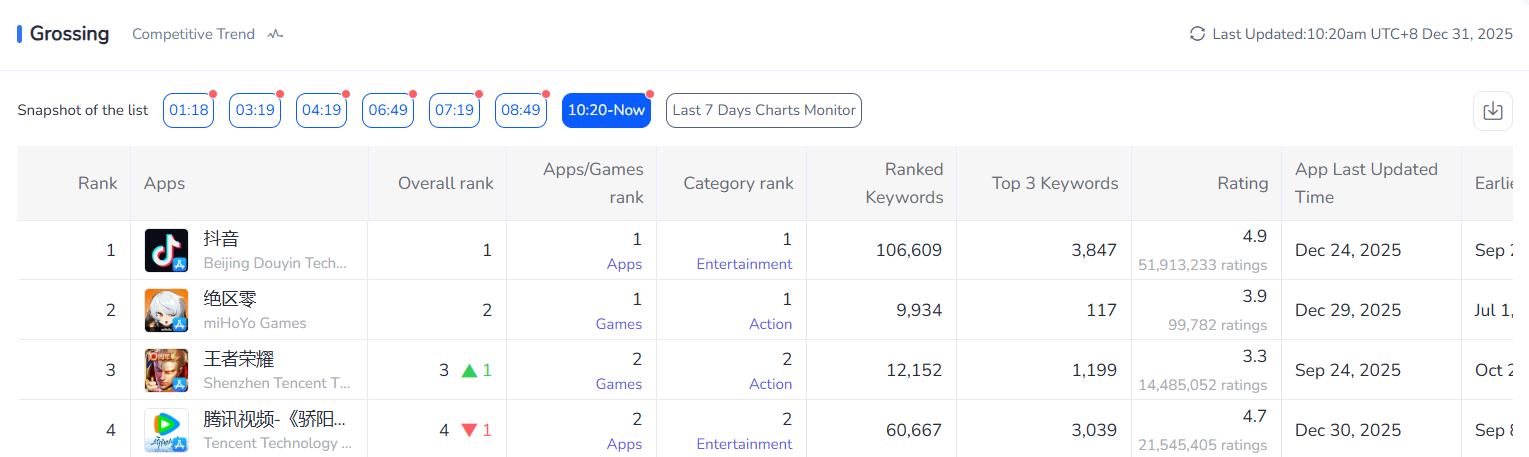Click the 21,545,405 ratings text
The width and height of the screenshot is (1529, 457).
[1202, 445]
